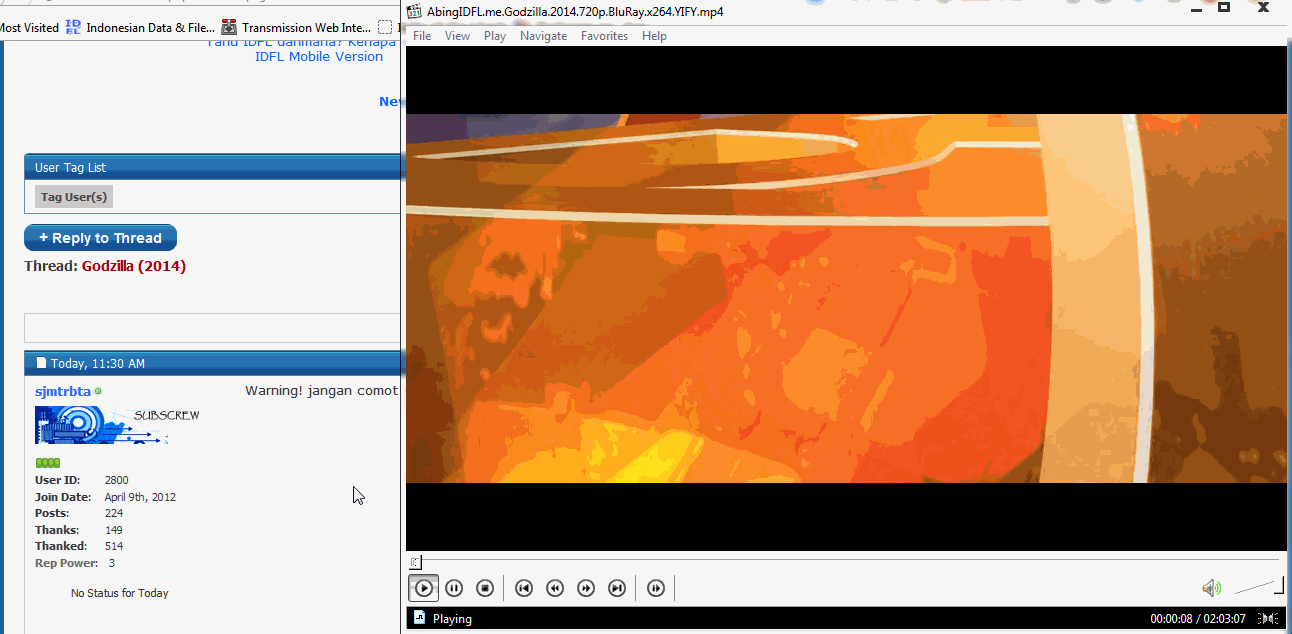Click the Posts count 224
1292x634 pixels.
[x=114, y=513]
